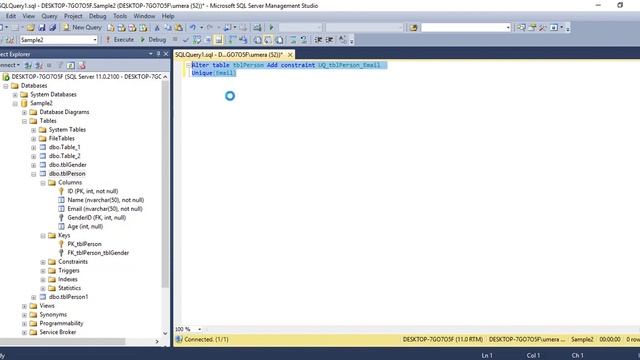Collapse the Keys folder
Image resolution: width=640 pixels, height=360 pixels.
pyautogui.click(x=43, y=236)
